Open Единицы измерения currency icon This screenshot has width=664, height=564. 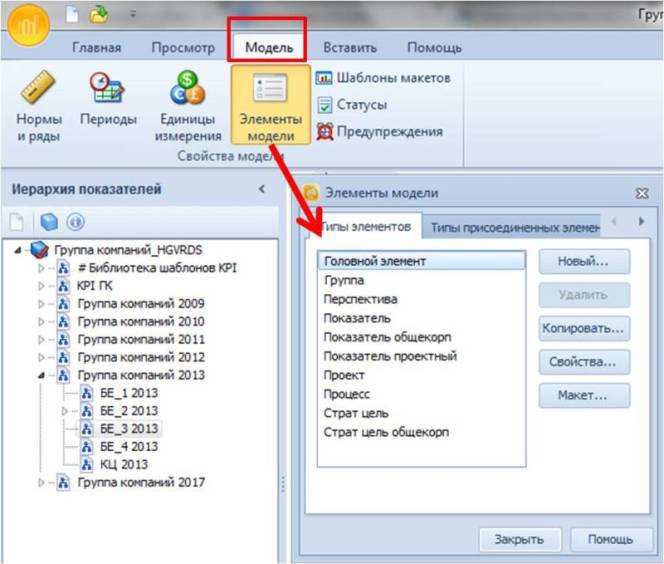coord(187,90)
